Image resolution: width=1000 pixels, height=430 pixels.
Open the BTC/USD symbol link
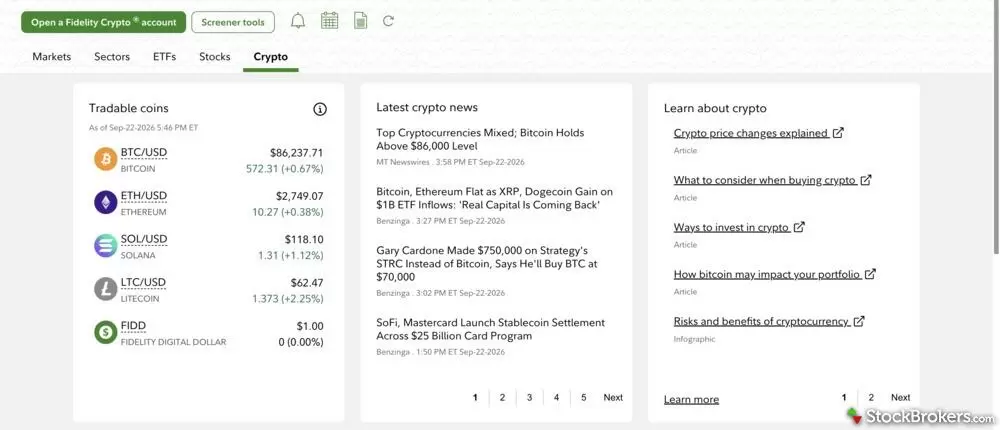[143, 152]
